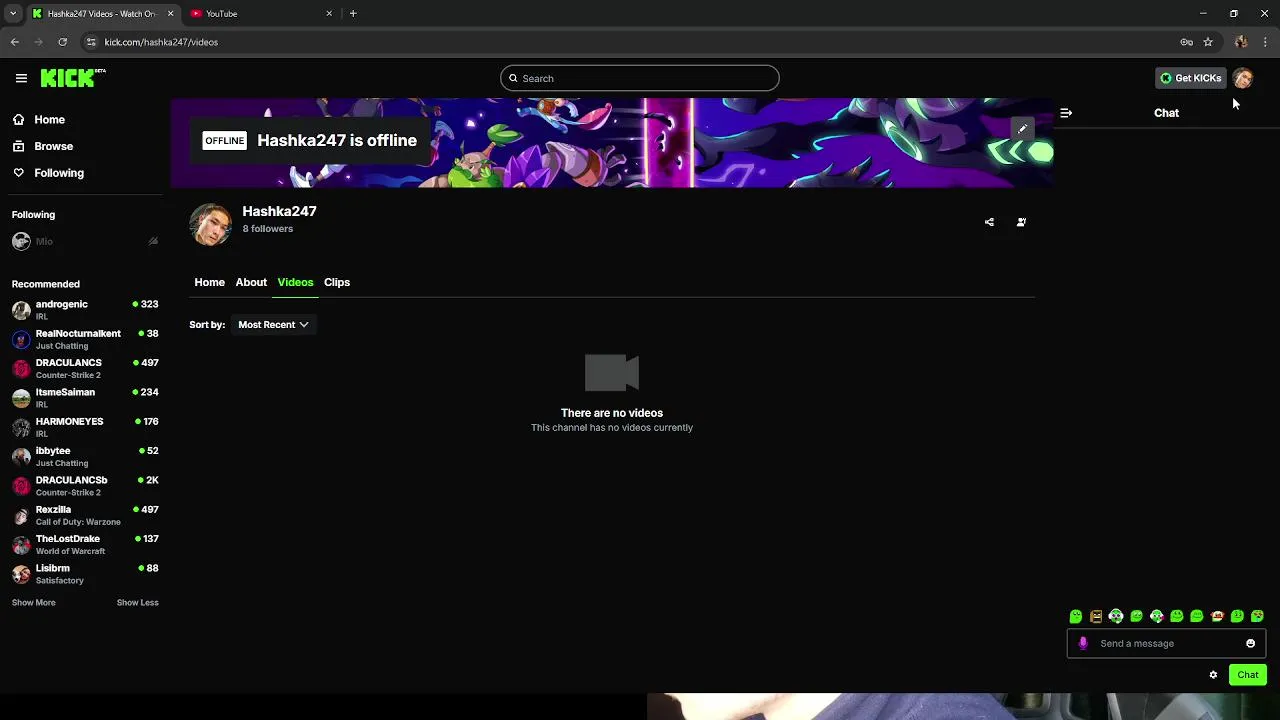Screen dimensions: 1280x720
Task: Open chat settings gear icon
Action: (x=1213, y=675)
